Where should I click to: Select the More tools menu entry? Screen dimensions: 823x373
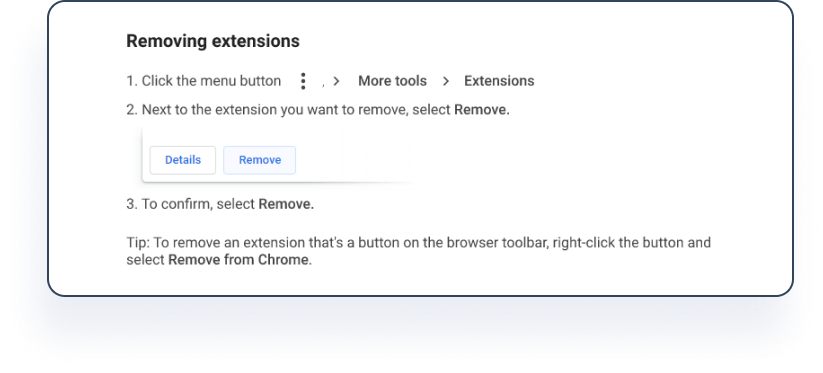pos(392,81)
